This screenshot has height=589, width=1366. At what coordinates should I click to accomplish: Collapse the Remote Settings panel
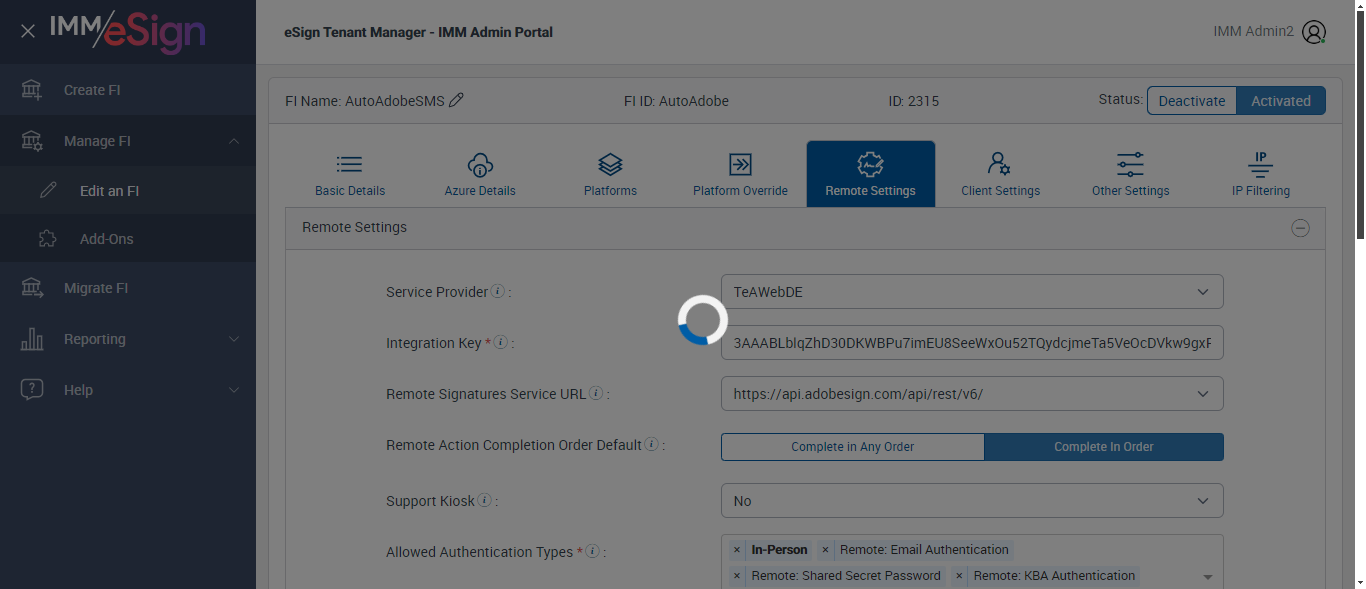pos(1300,228)
